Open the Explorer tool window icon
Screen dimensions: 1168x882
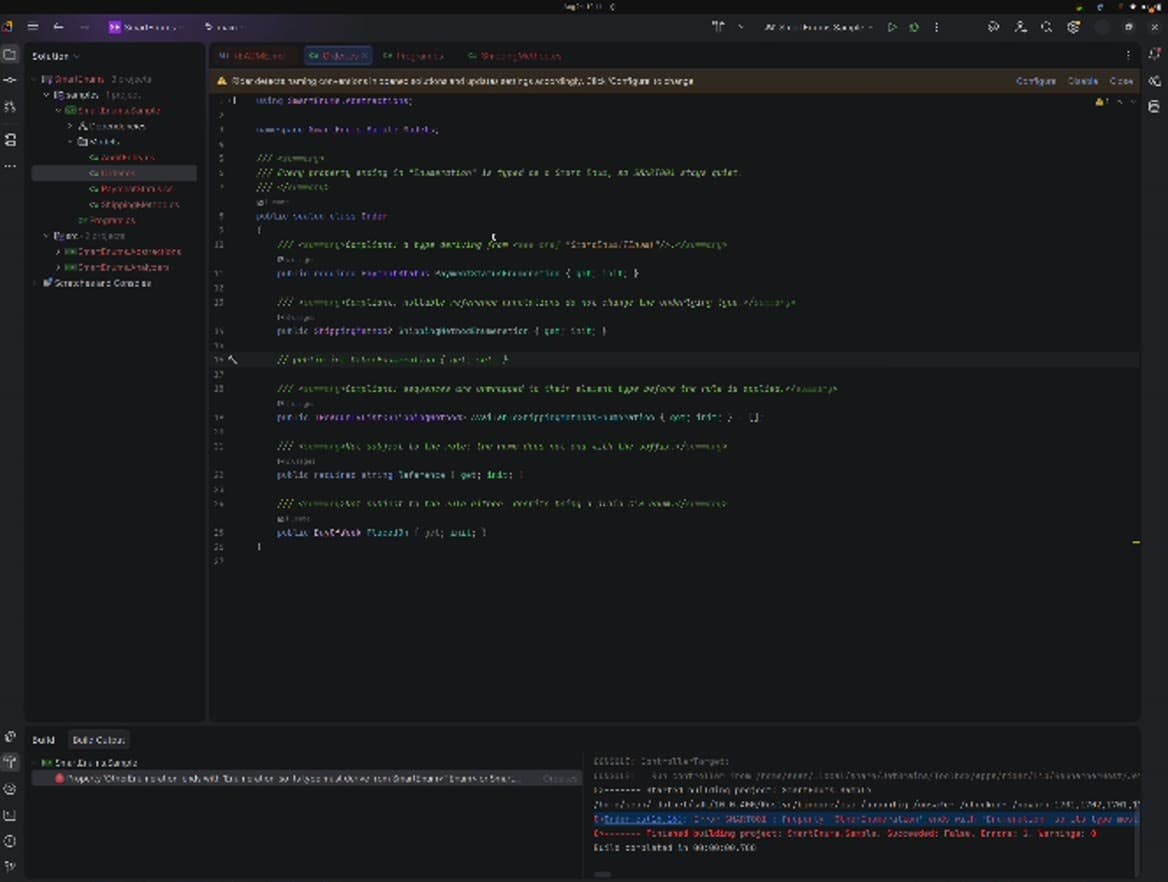[10, 54]
